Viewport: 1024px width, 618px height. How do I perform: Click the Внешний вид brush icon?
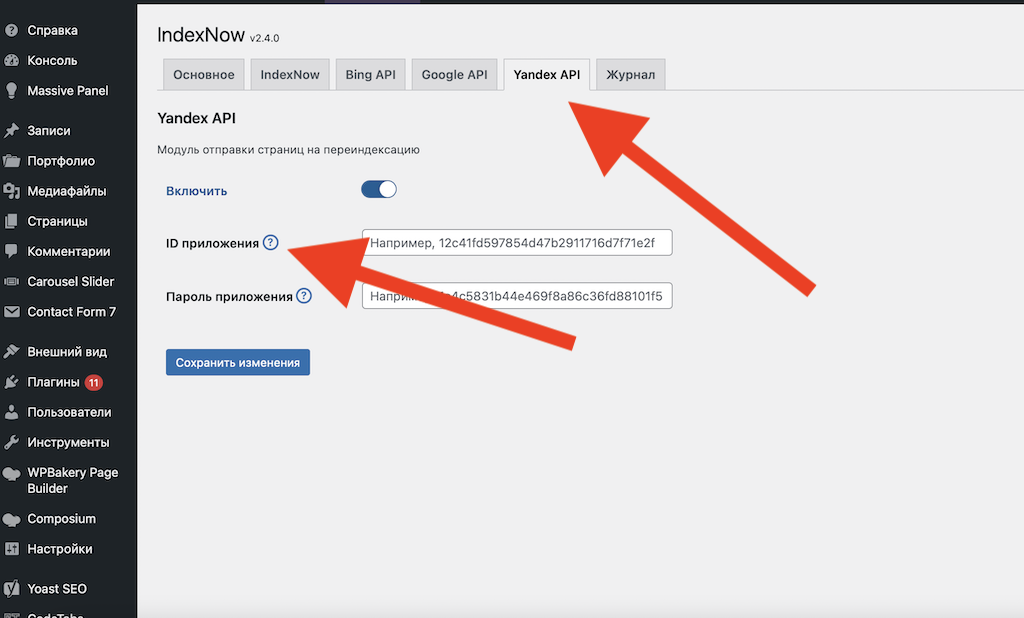pos(11,351)
